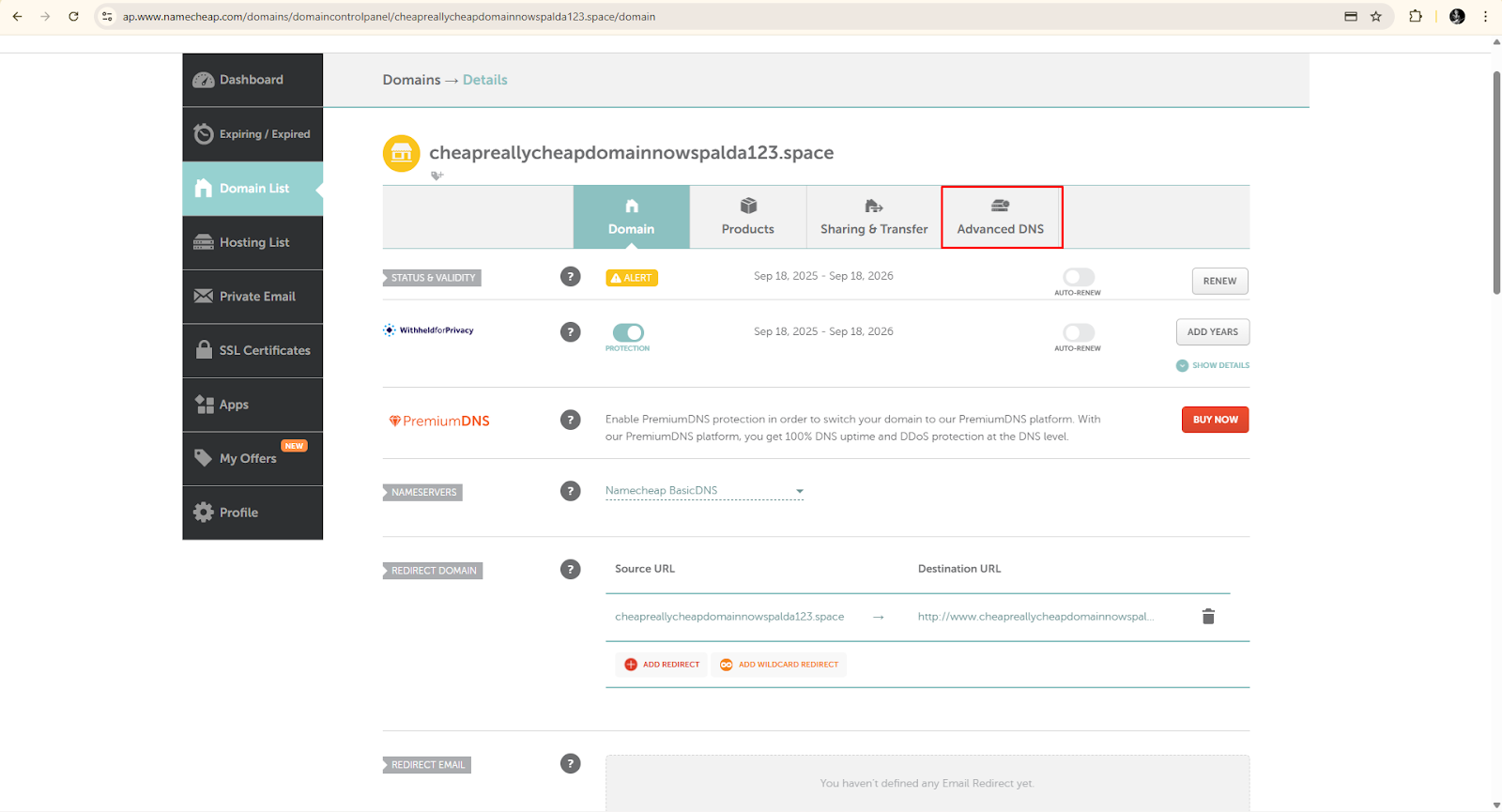Screen dimensions: 1502x812
Task: Click the trash icon to delete redirect
Action: tap(1208, 617)
